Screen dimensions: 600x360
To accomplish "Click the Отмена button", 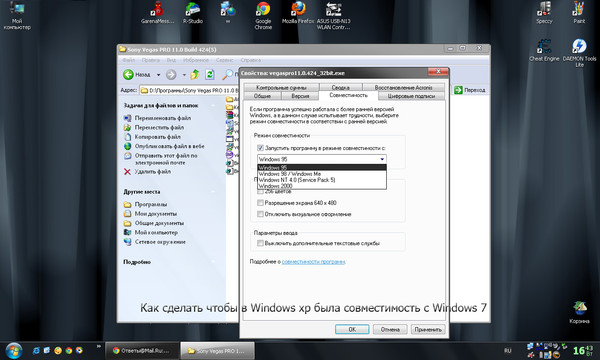I will click(x=390, y=329).
